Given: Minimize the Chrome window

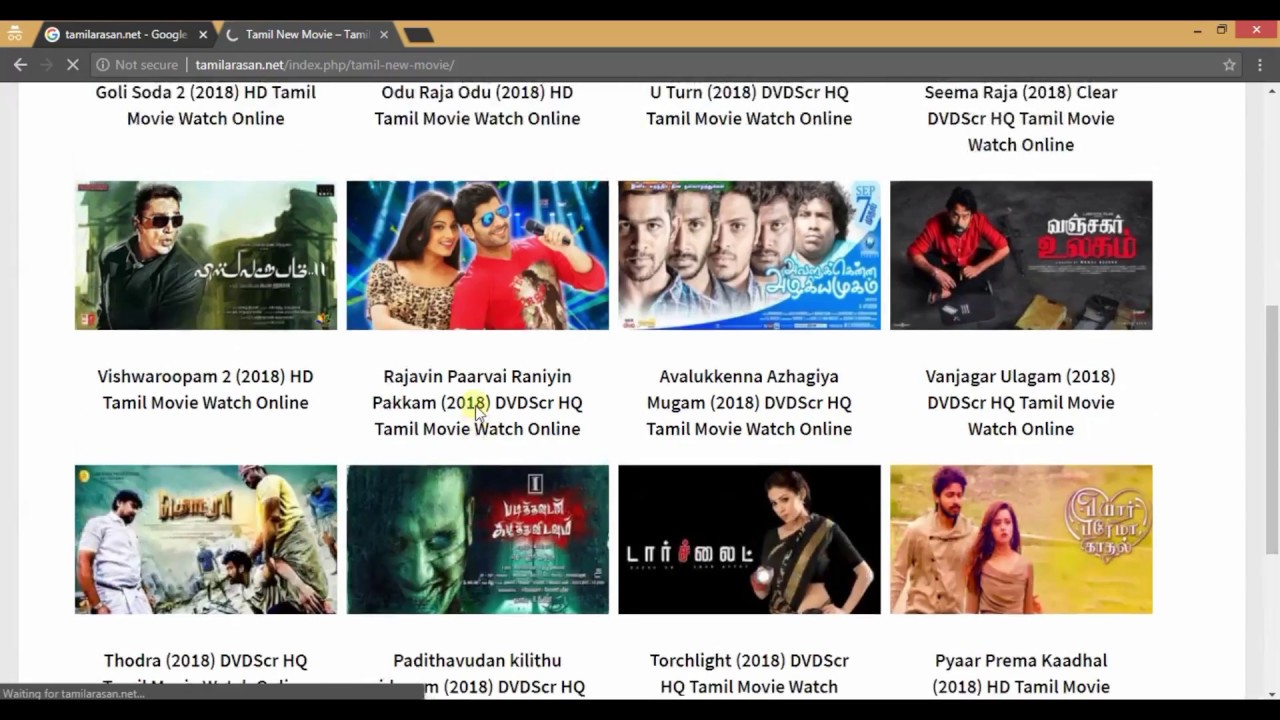Looking at the screenshot, I should pos(1197,30).
